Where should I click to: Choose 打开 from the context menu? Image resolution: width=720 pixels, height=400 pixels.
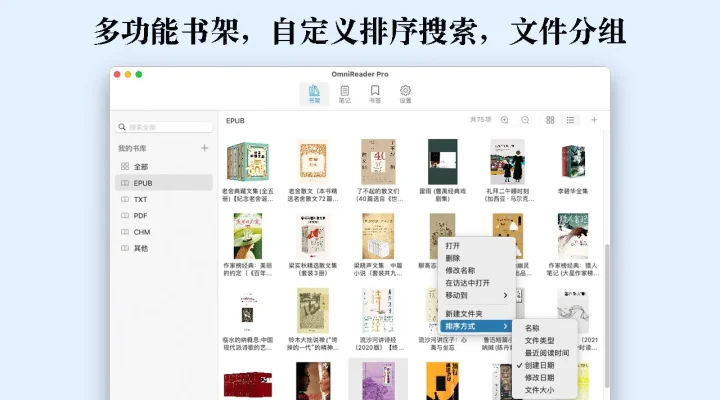tap(475, 246)
